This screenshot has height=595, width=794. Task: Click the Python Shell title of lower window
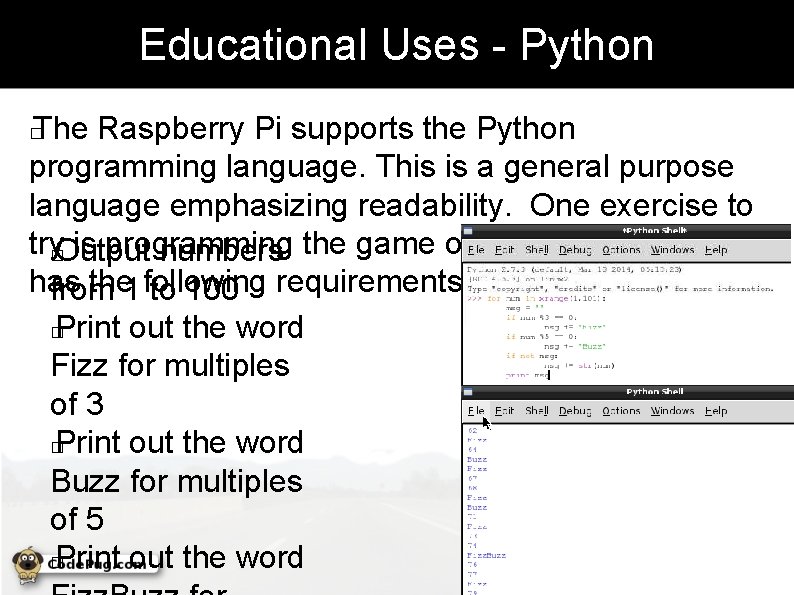pos(655,391)
